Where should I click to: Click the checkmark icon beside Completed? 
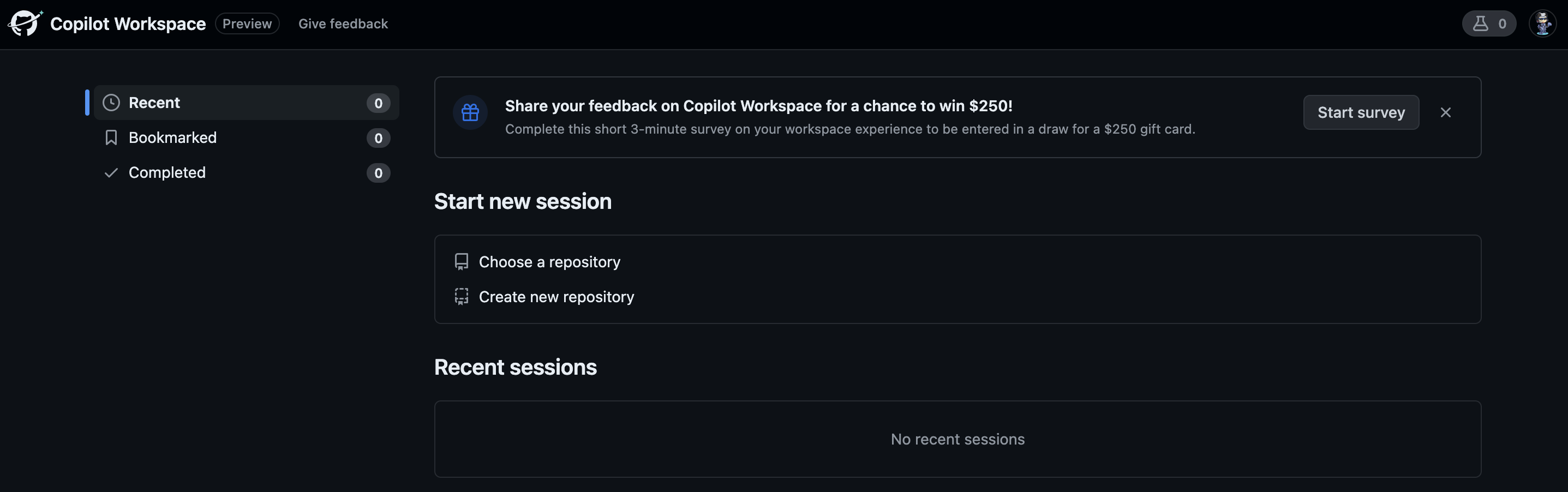(x=111, y=173)
